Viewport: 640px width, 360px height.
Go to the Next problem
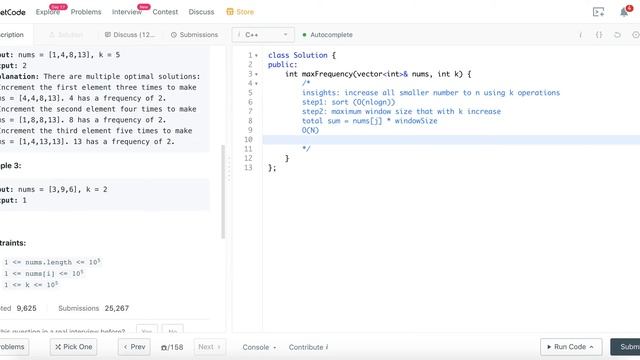pyautogui.click(x=209, y=347)
